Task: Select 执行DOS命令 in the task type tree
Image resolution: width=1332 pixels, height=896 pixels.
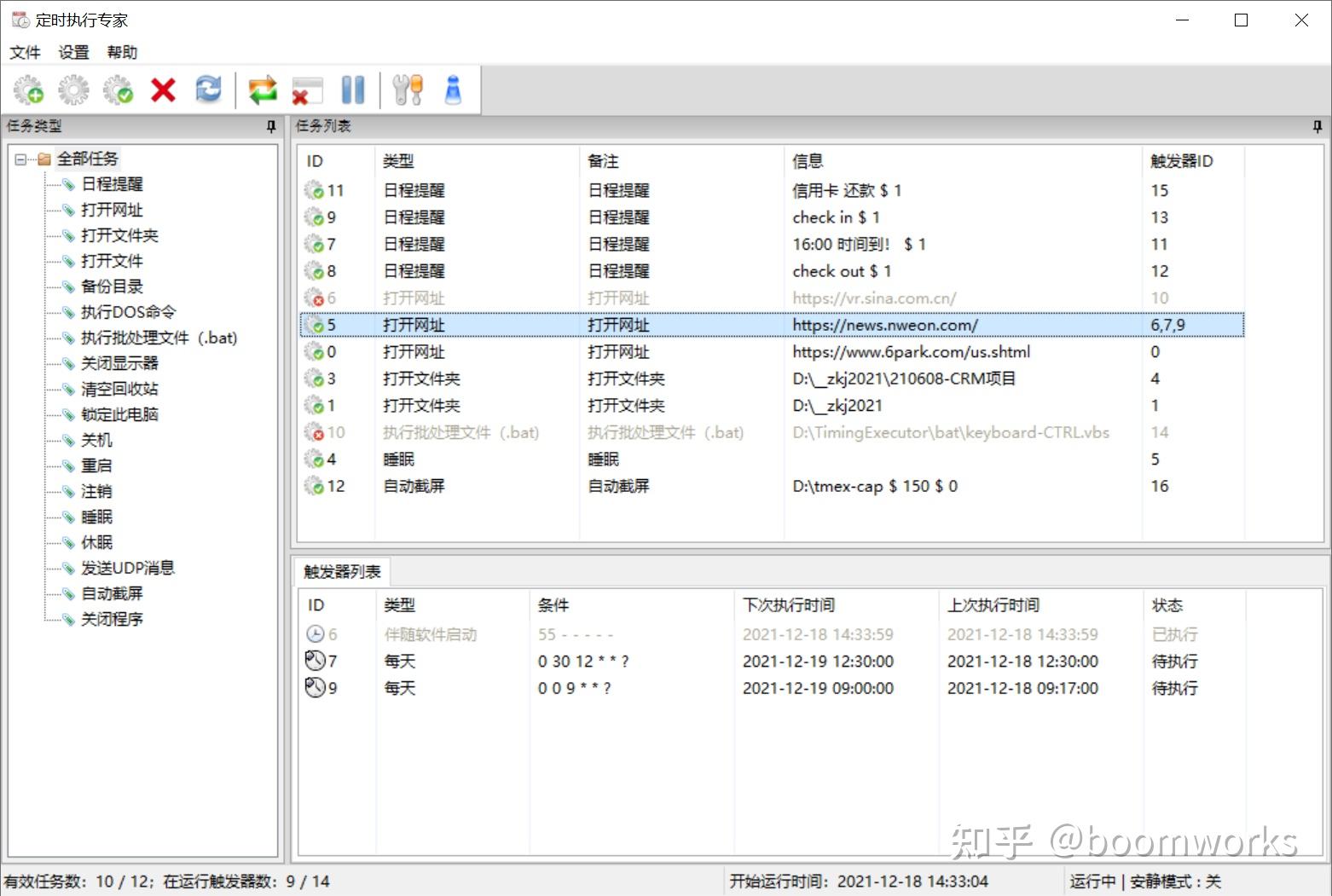Action: click(x=128, y=312)
